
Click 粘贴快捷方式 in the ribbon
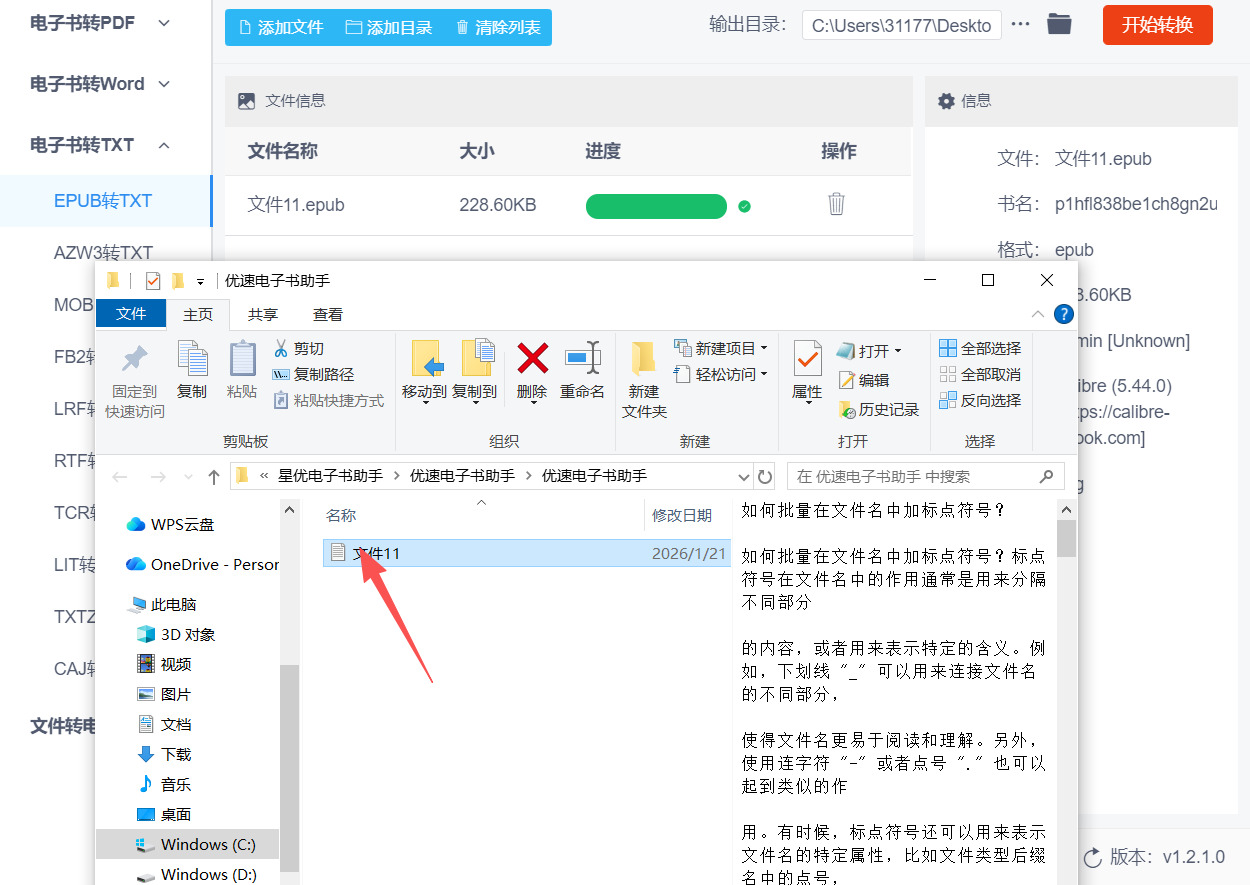click(329, 400)
